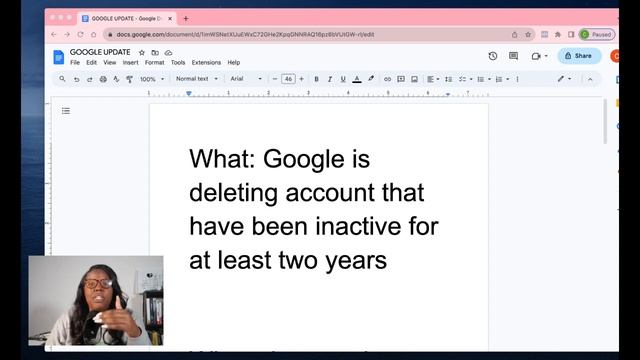Open the Normal text style dropdown

point(197,79)
